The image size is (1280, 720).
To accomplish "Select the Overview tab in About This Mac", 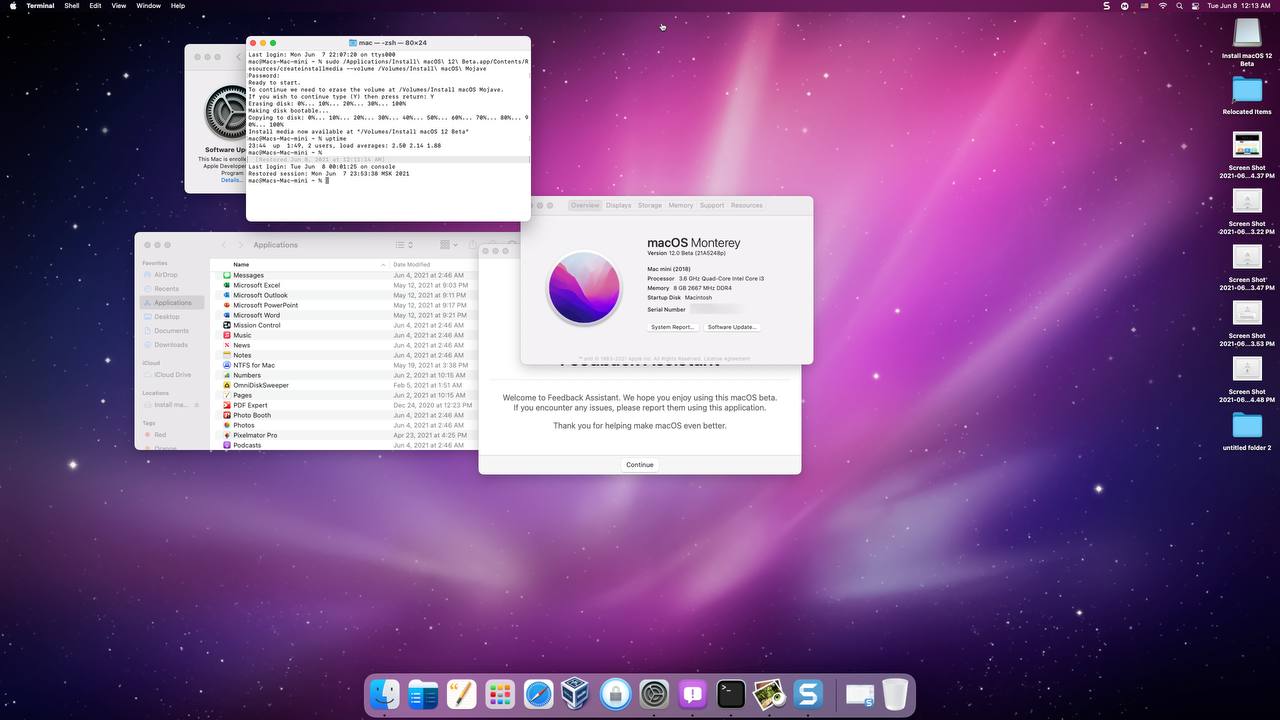I will [x=585, y=205].
